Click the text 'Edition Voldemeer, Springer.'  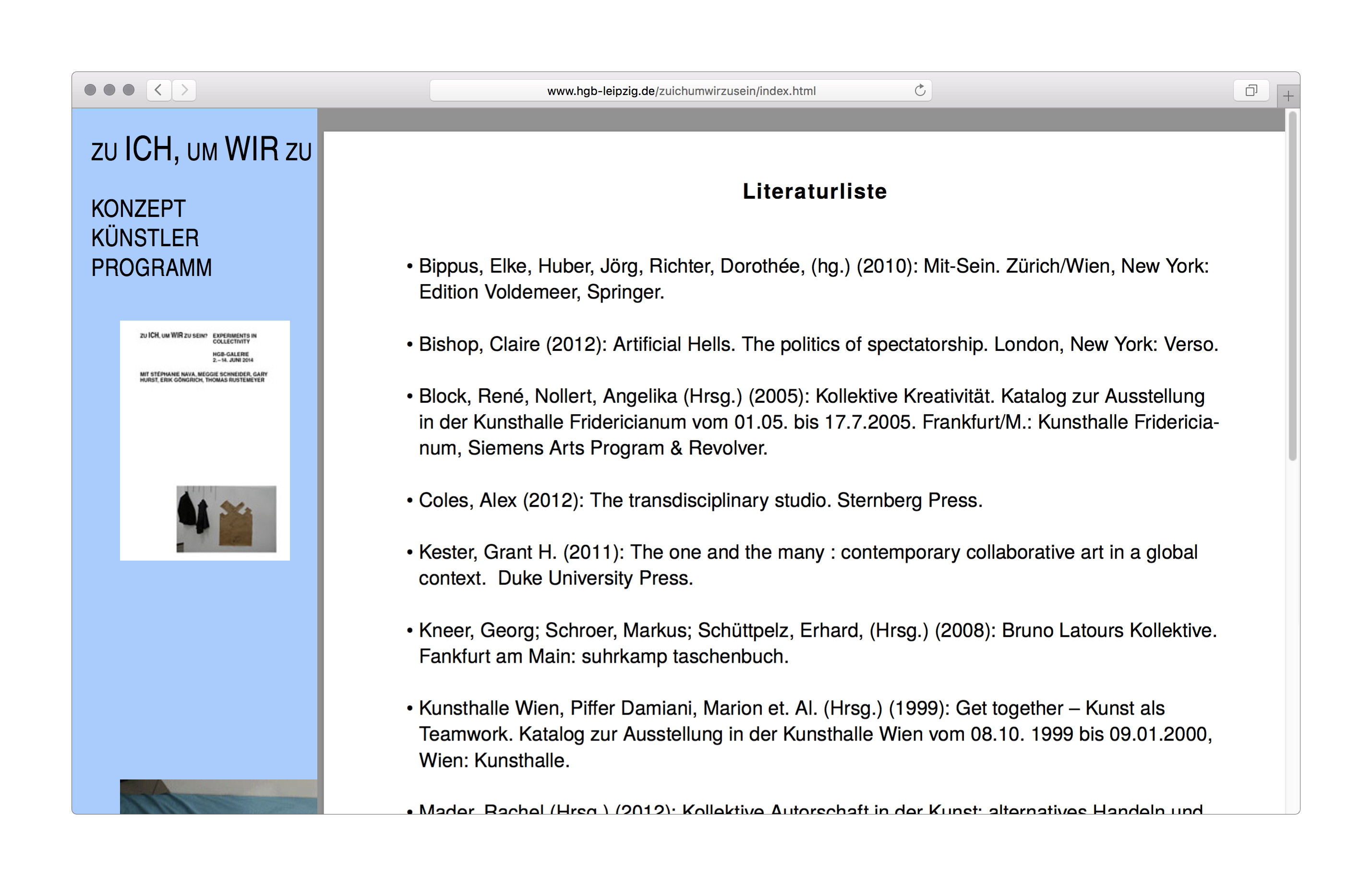tap(542, 292)
